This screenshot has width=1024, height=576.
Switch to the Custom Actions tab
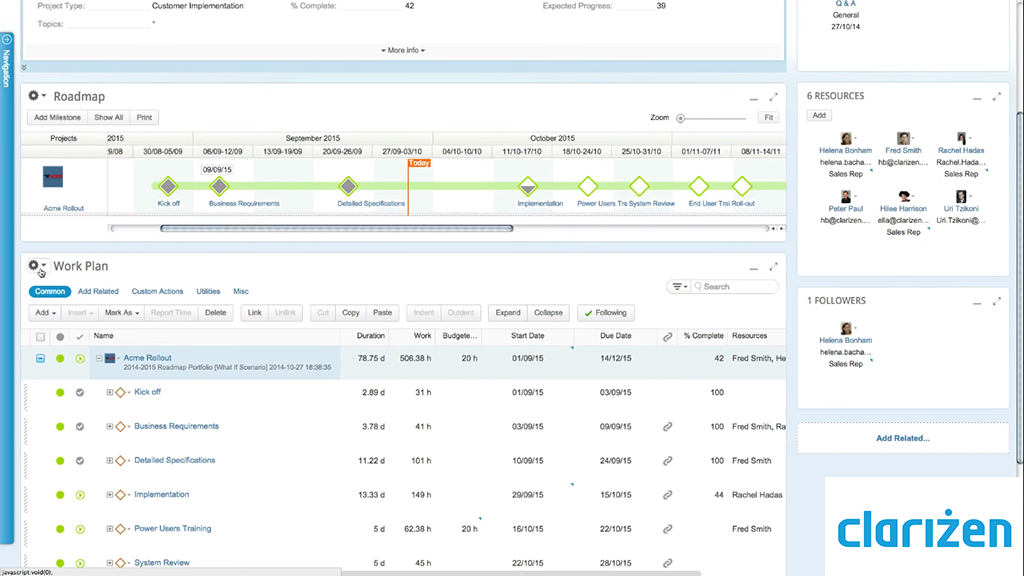tap(157, 291)
